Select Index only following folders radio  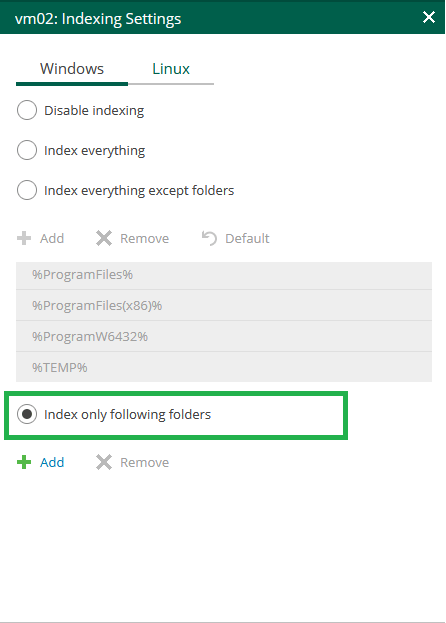point(27,414)
